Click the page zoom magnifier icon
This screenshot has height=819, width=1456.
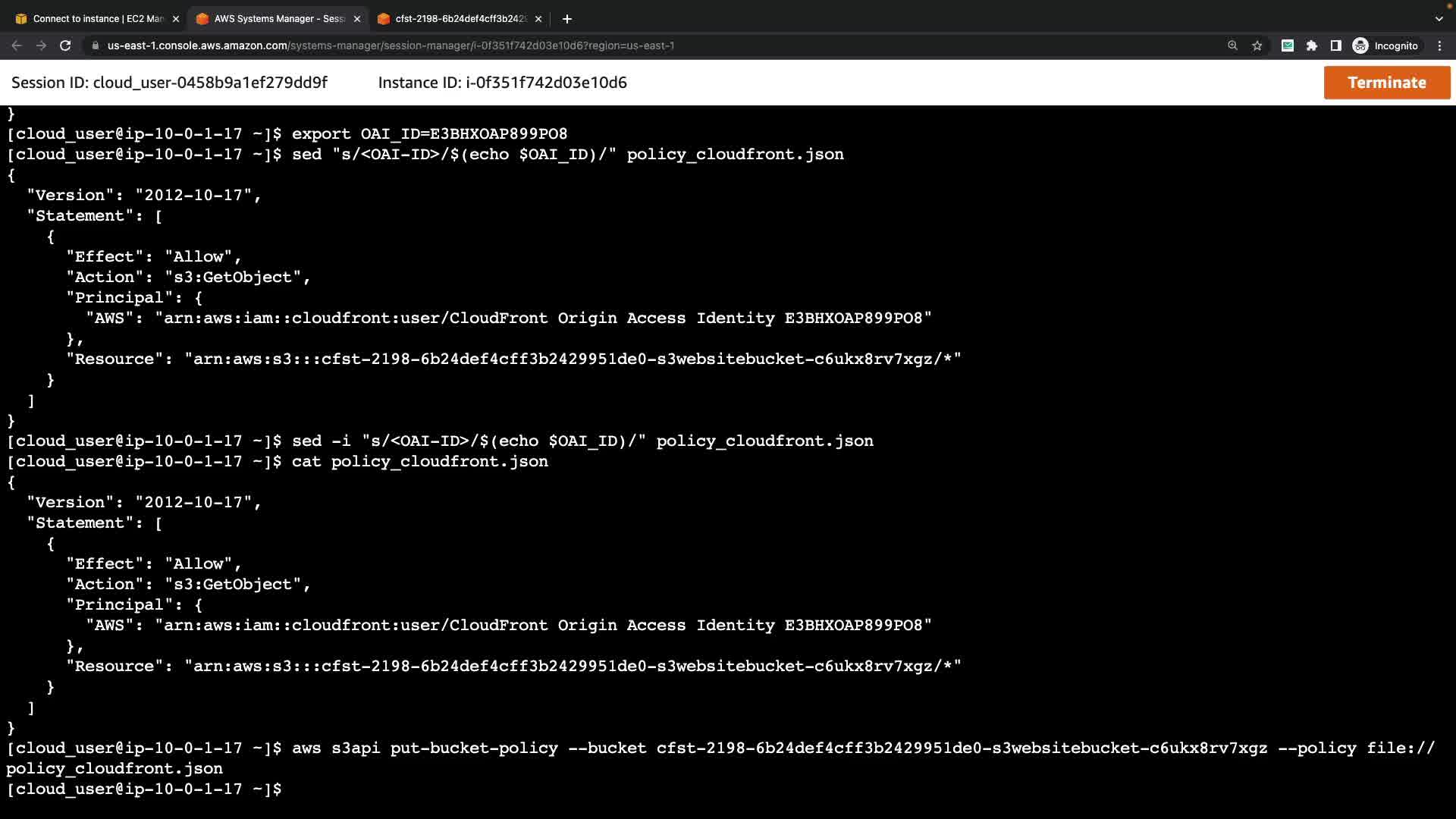pyautogui.click(x=1232, y=45)
